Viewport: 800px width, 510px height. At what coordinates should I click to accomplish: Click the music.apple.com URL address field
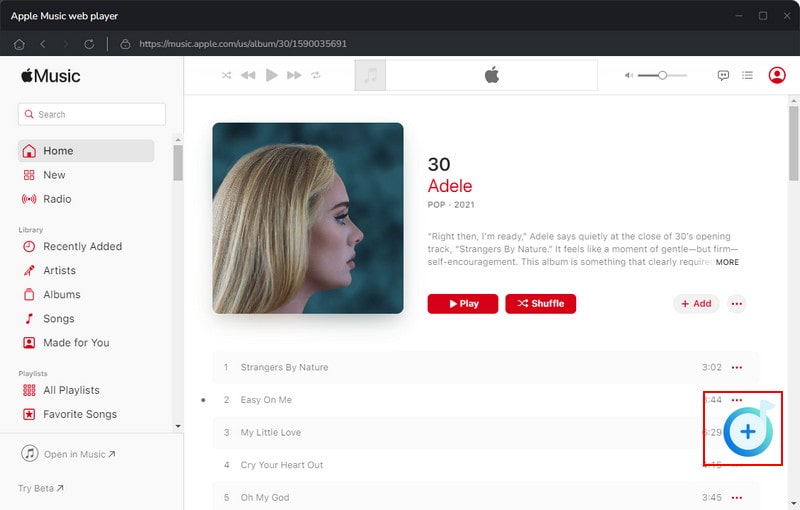[x=243, y=44]
